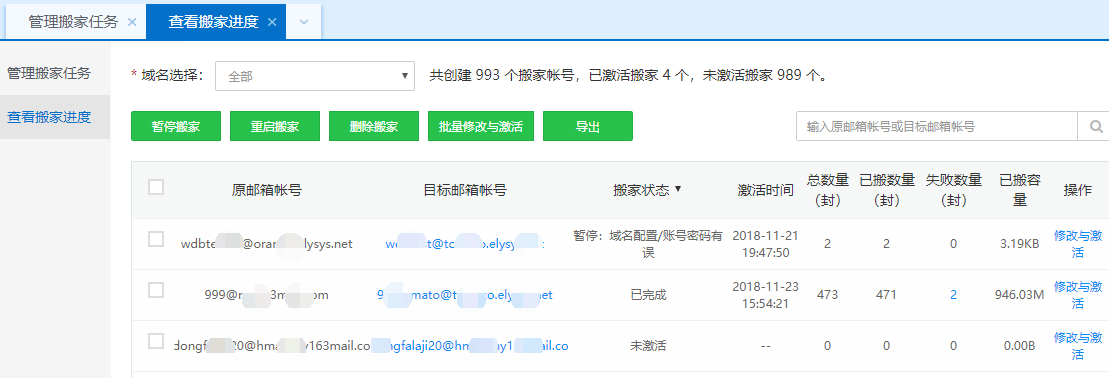The width and height of the screenshot is (1109, 378).
Task: Open the tab list chevron dropdown
Action: (304, 22)
